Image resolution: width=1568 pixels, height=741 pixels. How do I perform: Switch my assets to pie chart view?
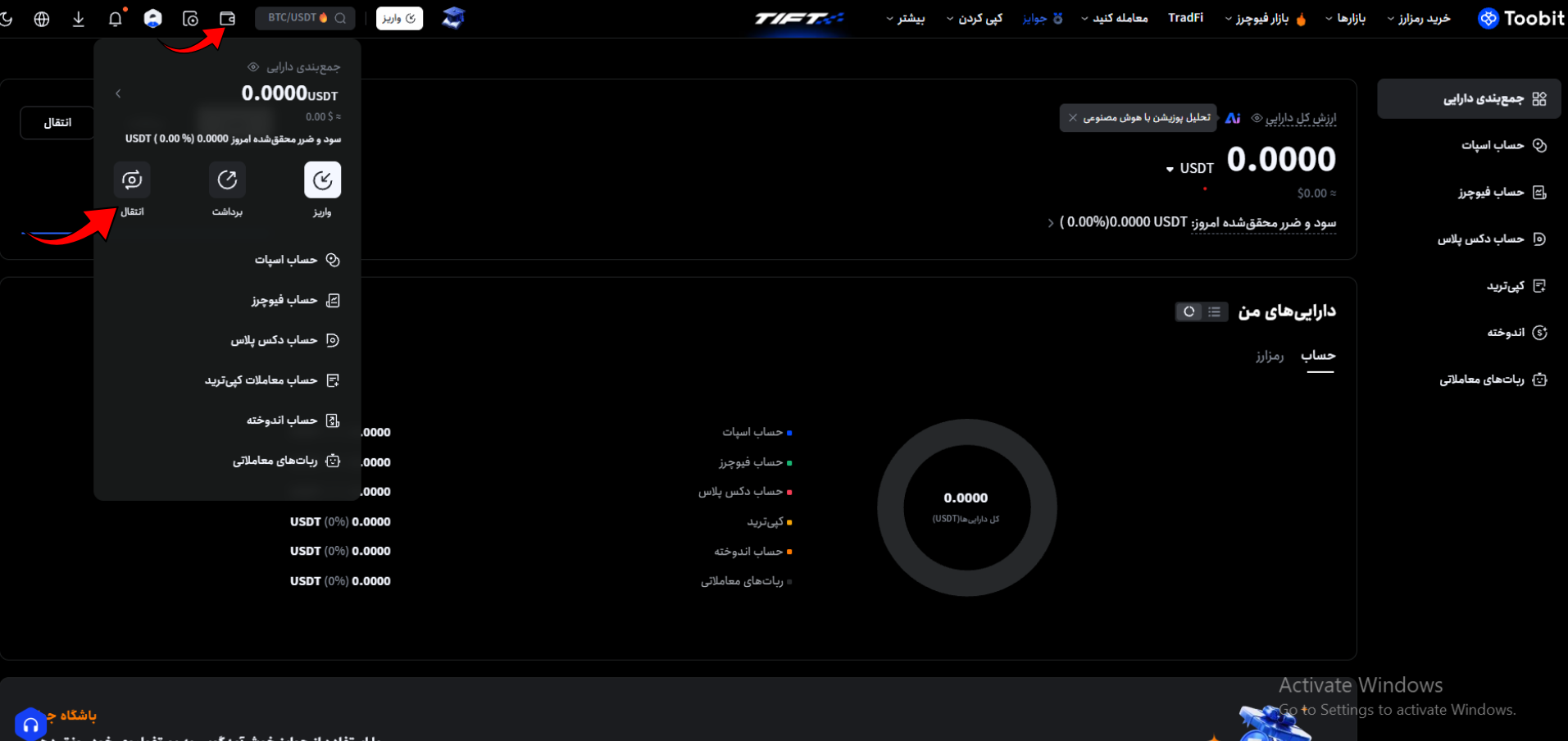pos(1189,311)
